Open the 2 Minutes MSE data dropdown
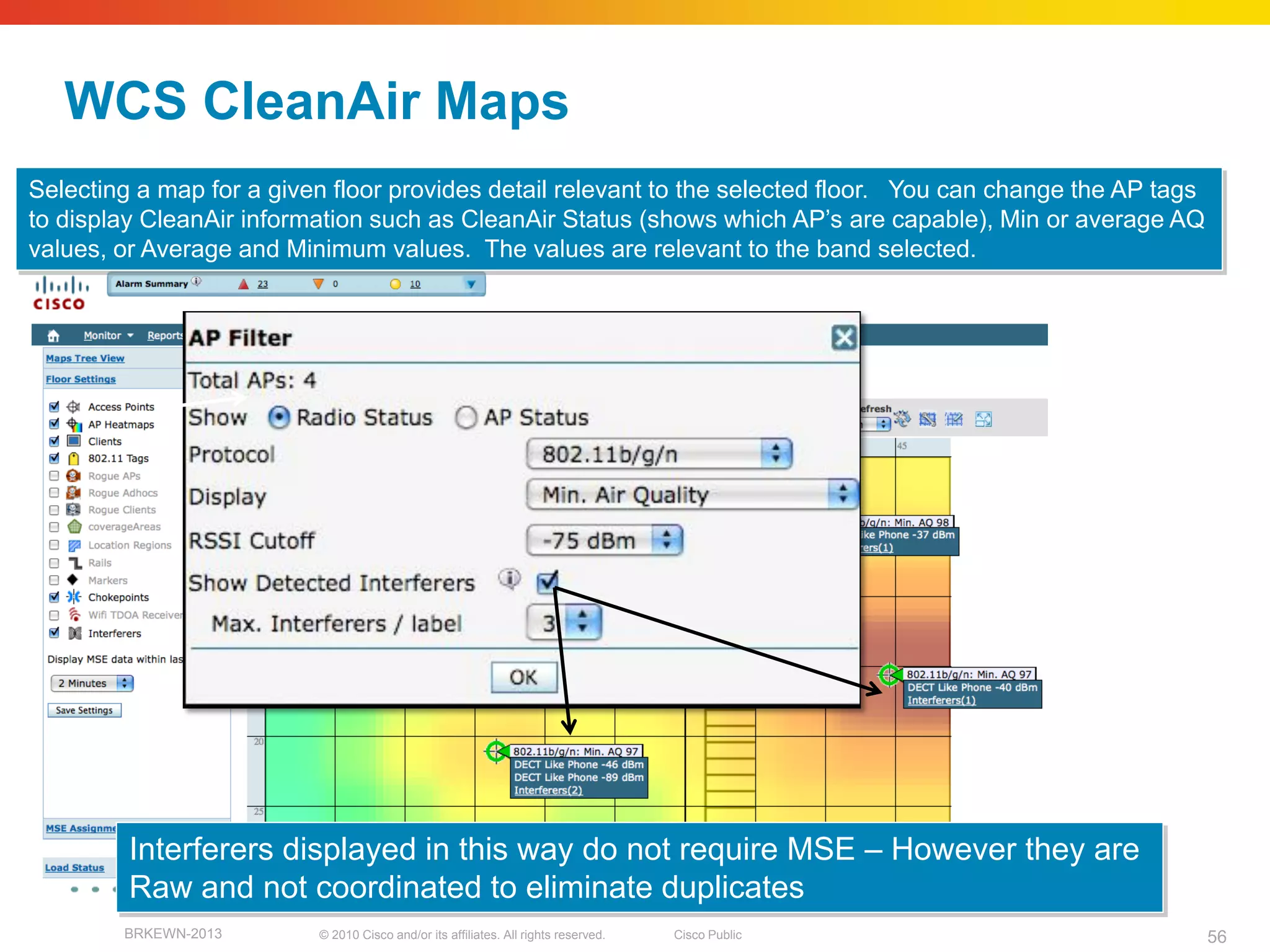 [91, 683]
